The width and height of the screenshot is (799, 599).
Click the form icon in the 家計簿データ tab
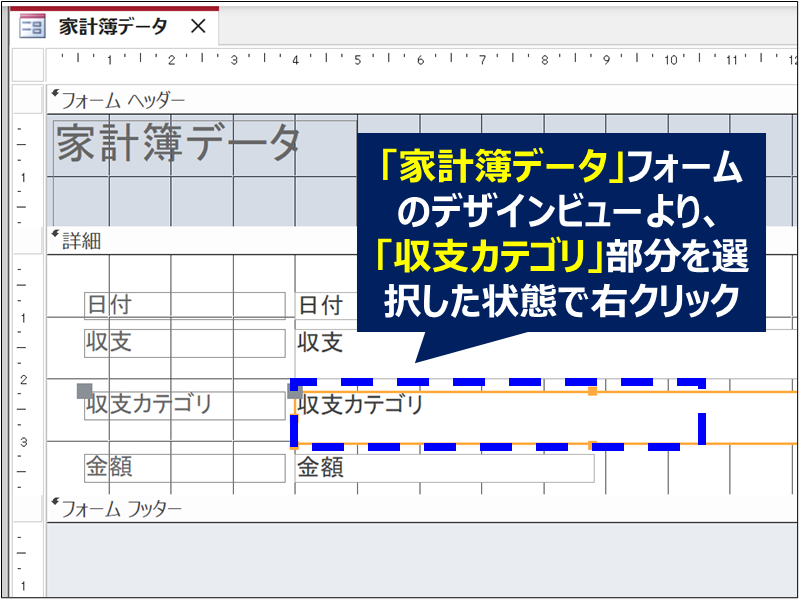click(x=32, y=26)
